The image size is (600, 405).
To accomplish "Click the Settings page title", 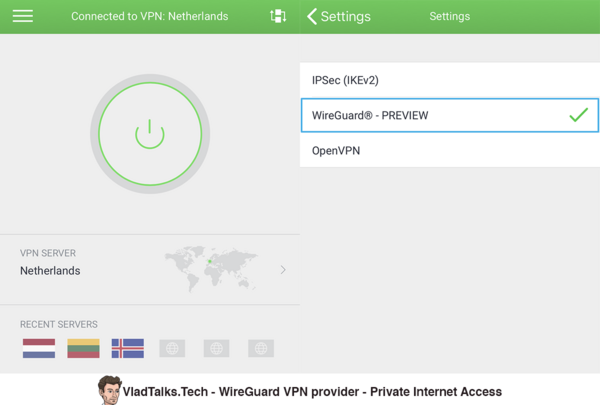I will (x=450, y=16).
